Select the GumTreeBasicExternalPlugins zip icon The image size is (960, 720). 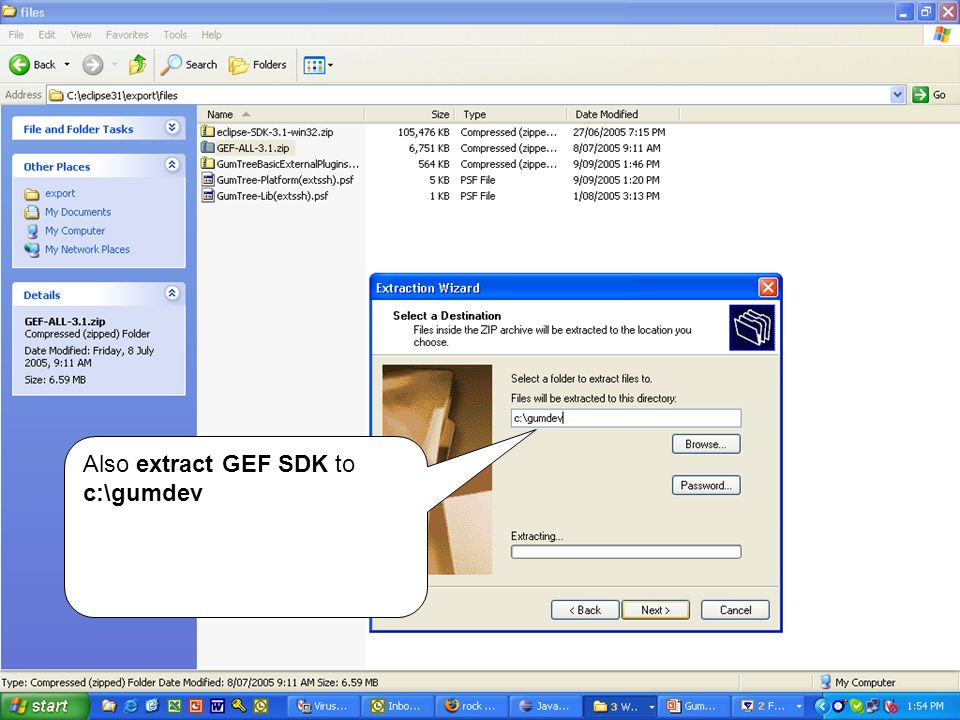point(208,163)
